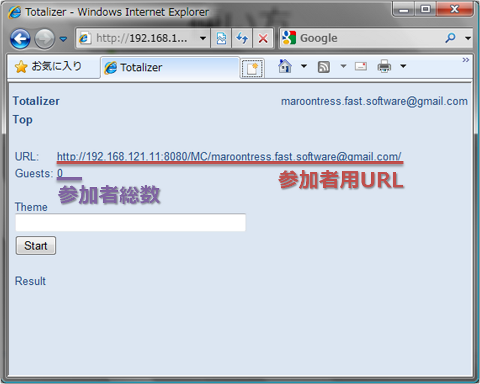
Task: Close the Internet Explorer window
Action: click(455, 9)
